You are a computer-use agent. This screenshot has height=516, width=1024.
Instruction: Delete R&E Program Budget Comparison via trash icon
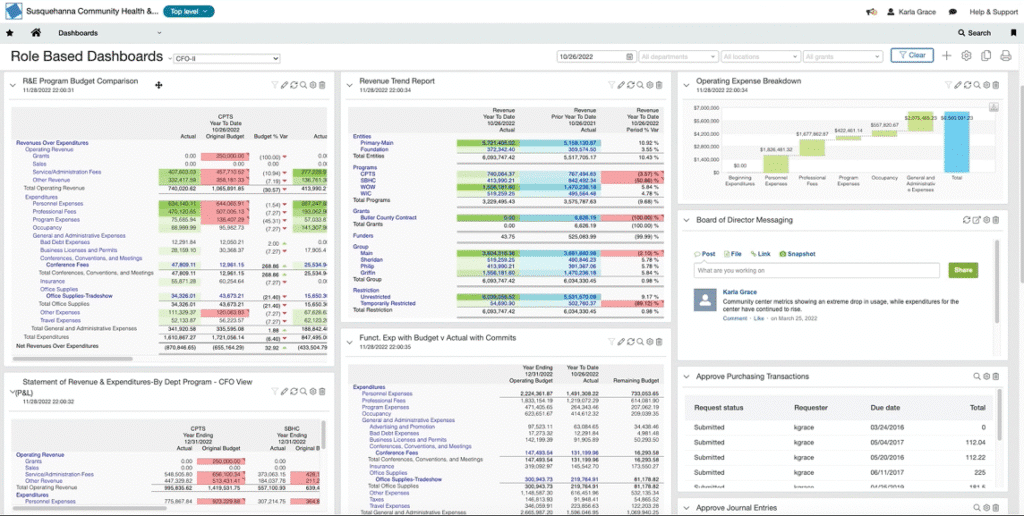[x=322, y=85]
